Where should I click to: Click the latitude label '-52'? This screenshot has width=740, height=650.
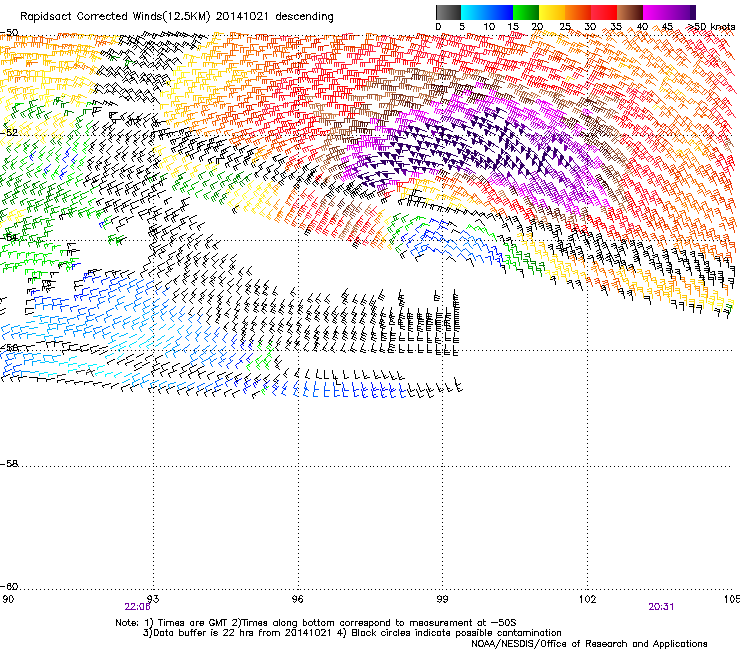coord(9,133)
